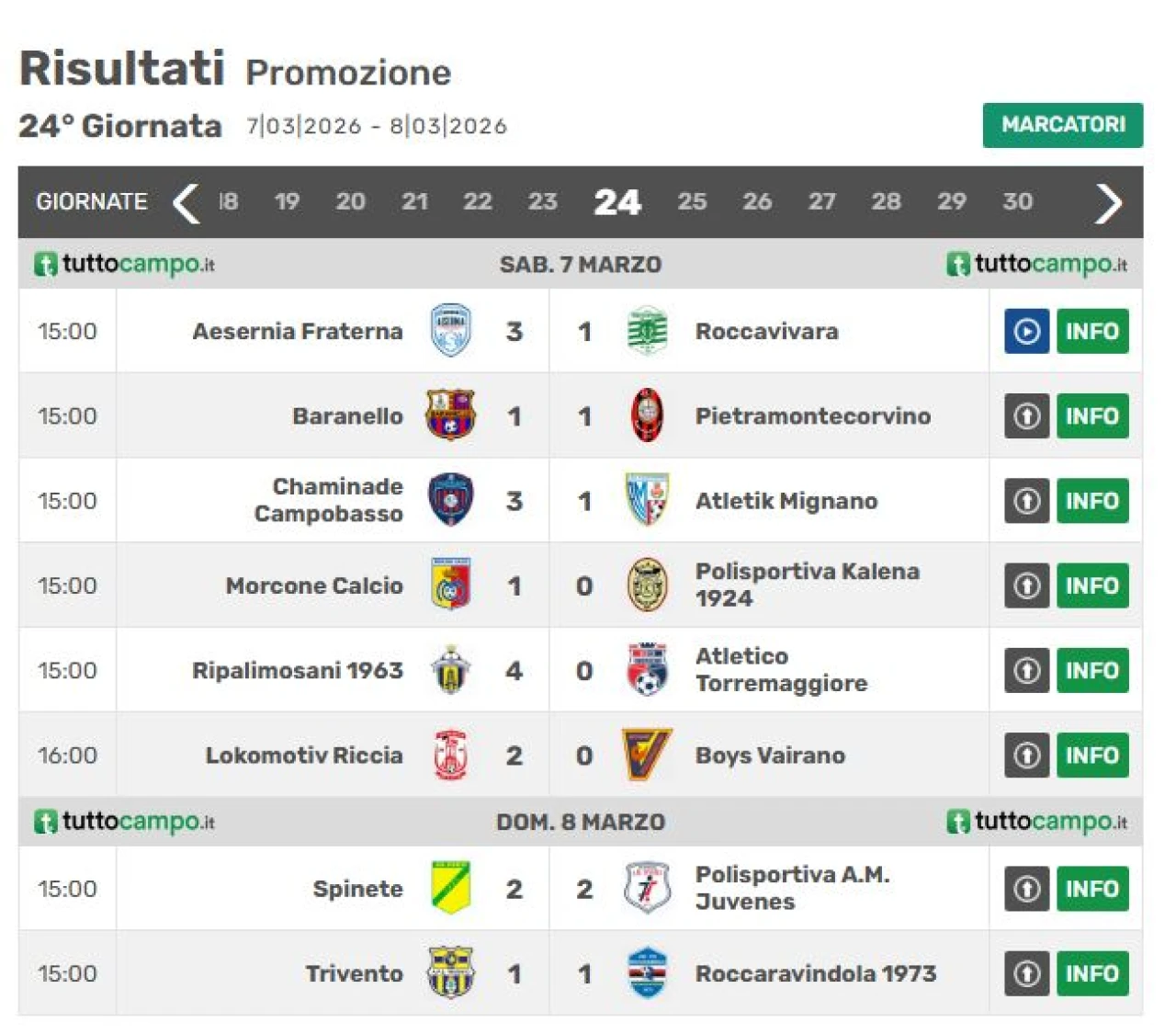Image resolution: width=1176 pixels, height=1034 pixels.
Task: Click the Roccaravindola 1973 team logo
Action: (x=647, y=973)
